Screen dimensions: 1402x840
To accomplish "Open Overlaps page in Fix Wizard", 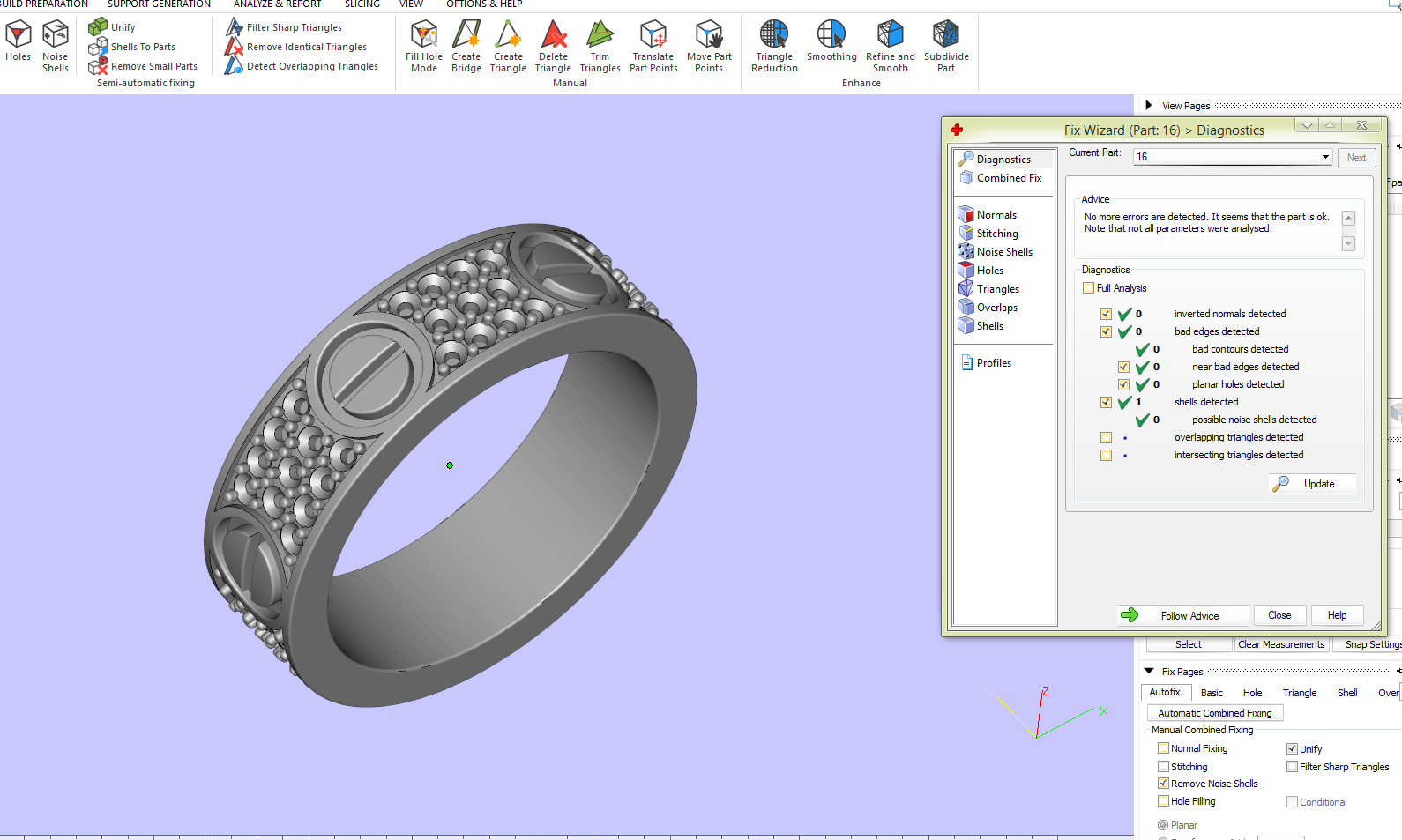I will coord(997,308).
